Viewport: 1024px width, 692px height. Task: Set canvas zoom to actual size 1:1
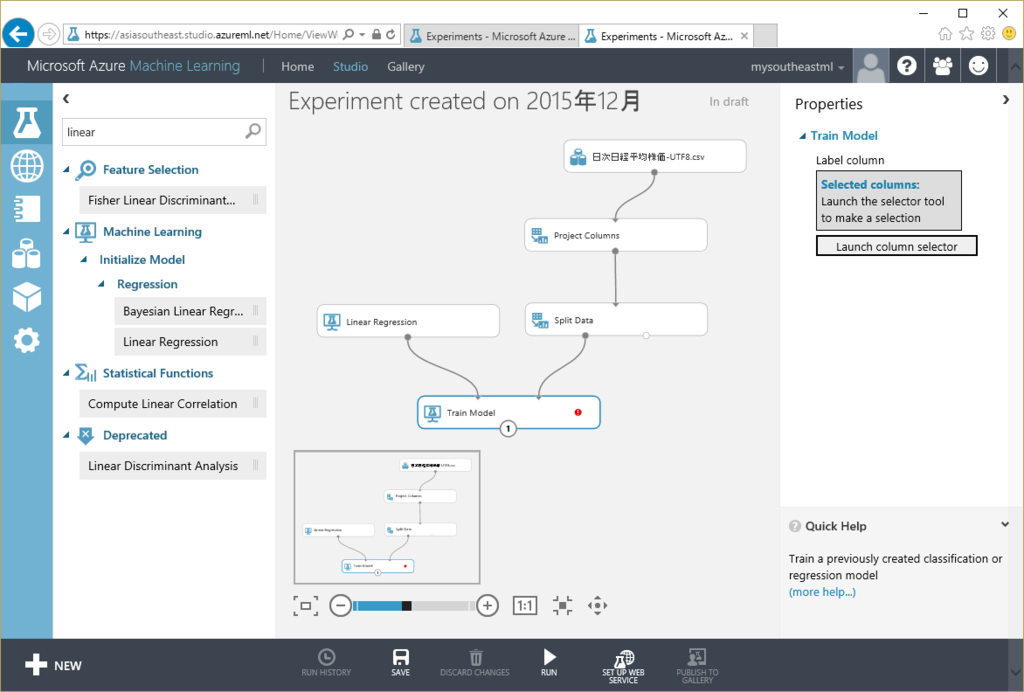(525, 606)
